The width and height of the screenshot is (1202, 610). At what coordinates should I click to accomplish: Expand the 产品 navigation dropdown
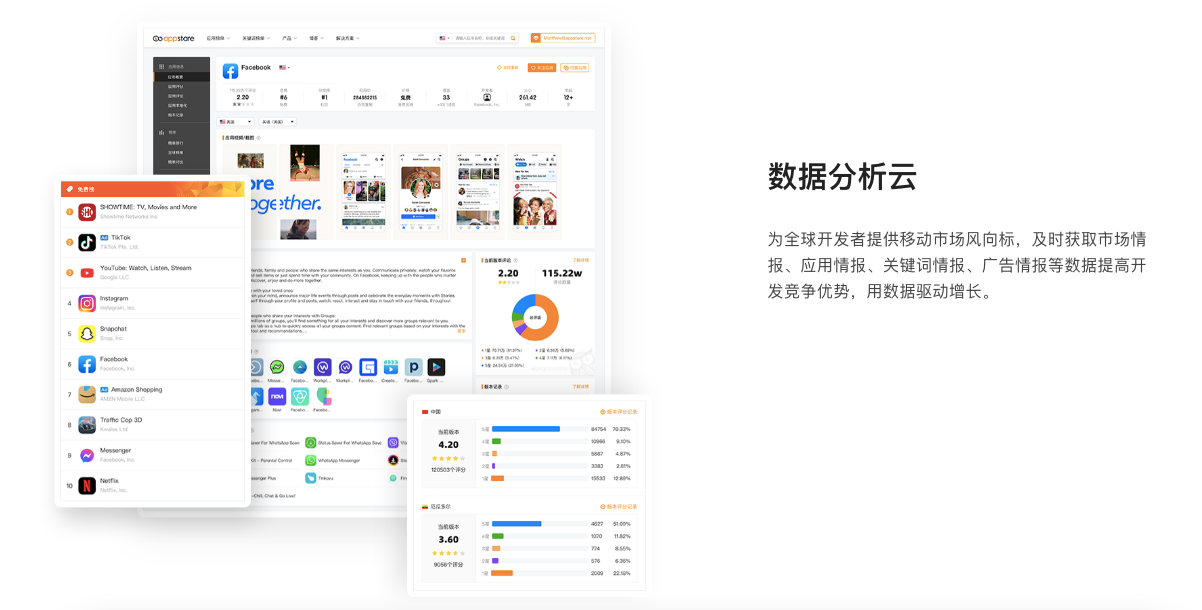pyautogui.click(x=289, y=38)
